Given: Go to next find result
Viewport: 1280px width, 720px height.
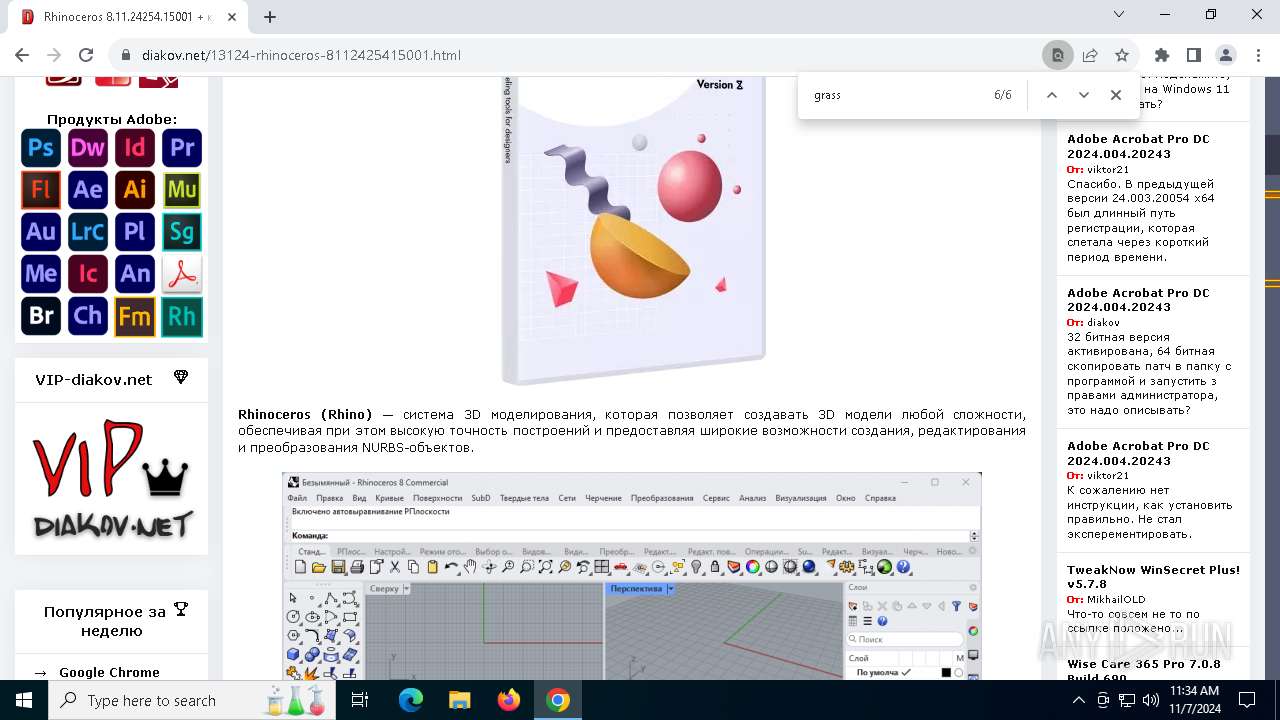Looking at the screenshot, I should point(1084,95).
